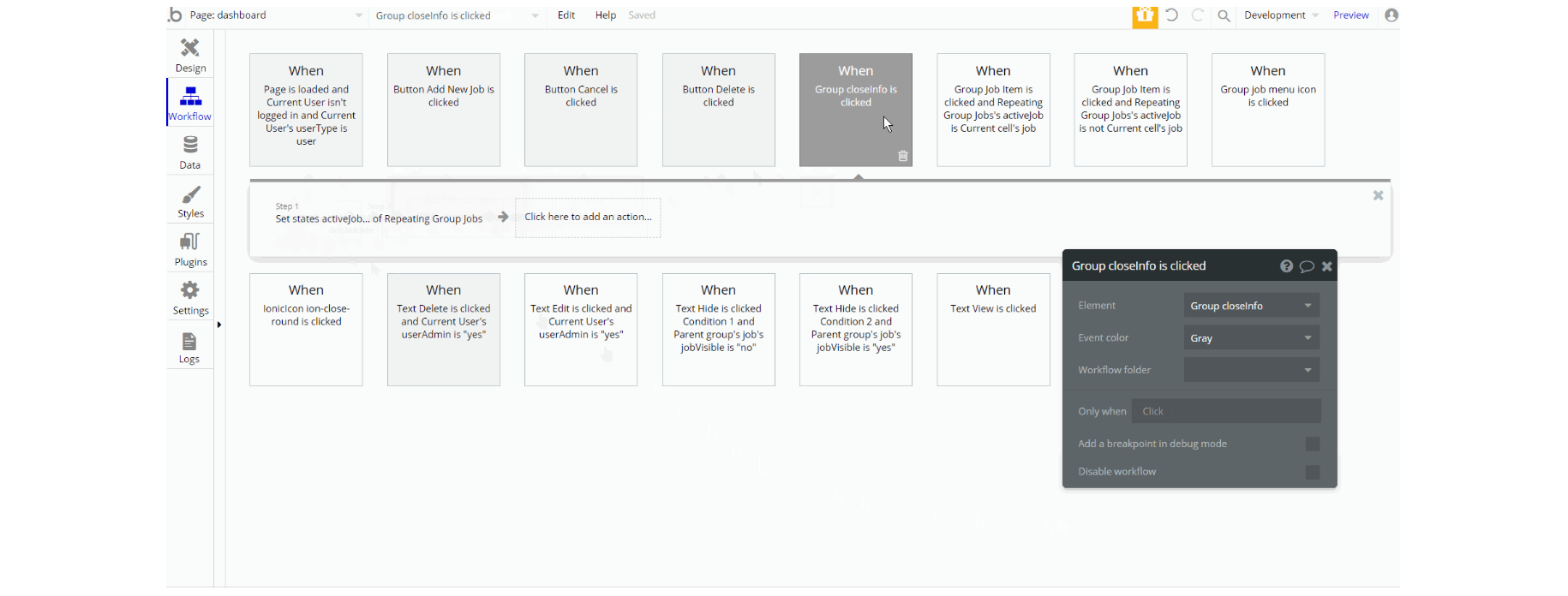
Task: Delete workflow using trash icon on event
Action: click(x=902, y=156)
